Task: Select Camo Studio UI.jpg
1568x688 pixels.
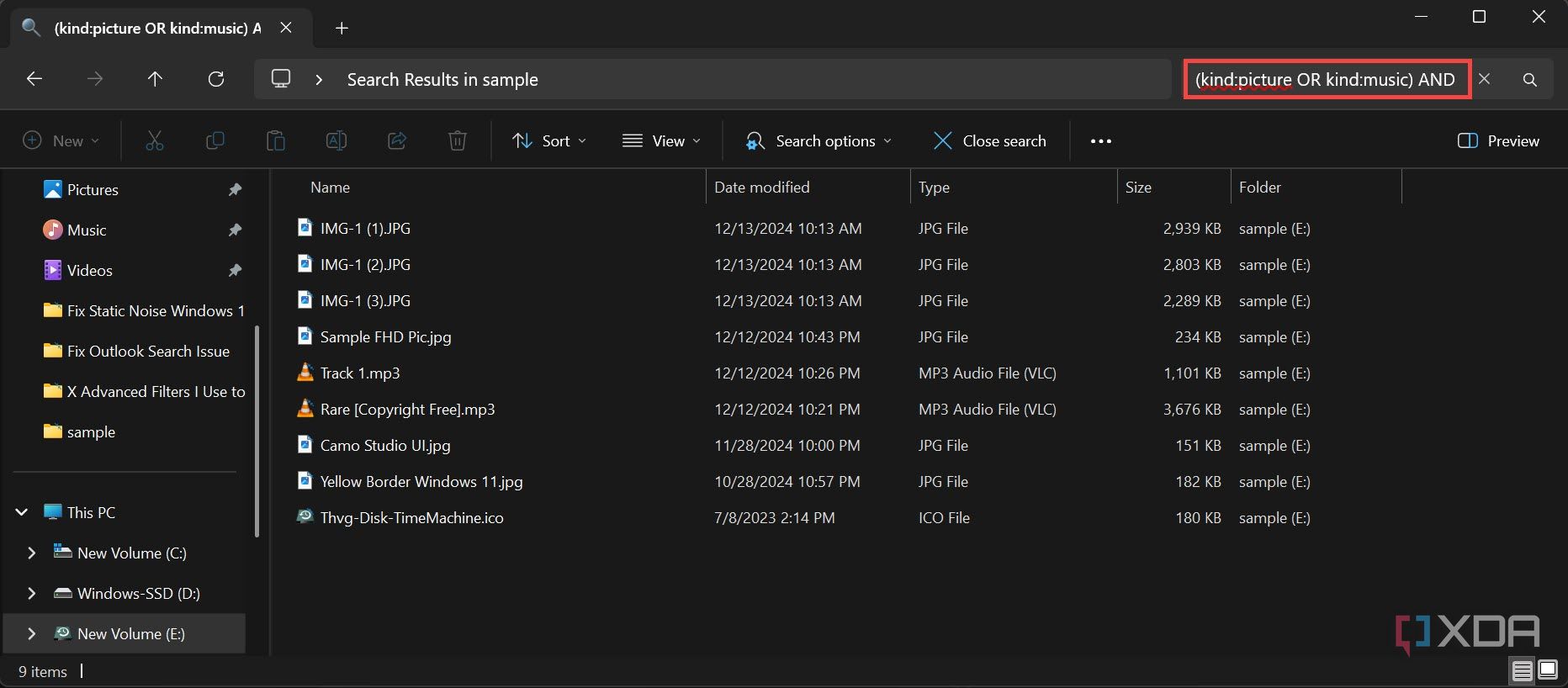Action: pos(385,445)
